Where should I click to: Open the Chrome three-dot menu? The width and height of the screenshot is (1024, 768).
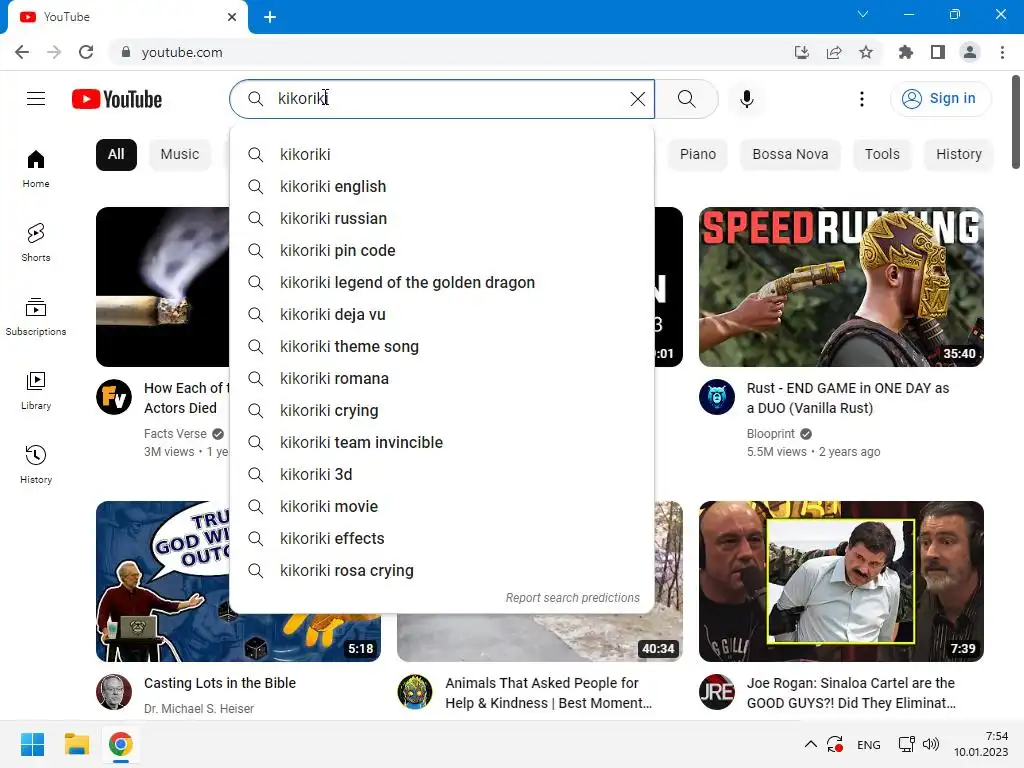(x=1002, y=52)
